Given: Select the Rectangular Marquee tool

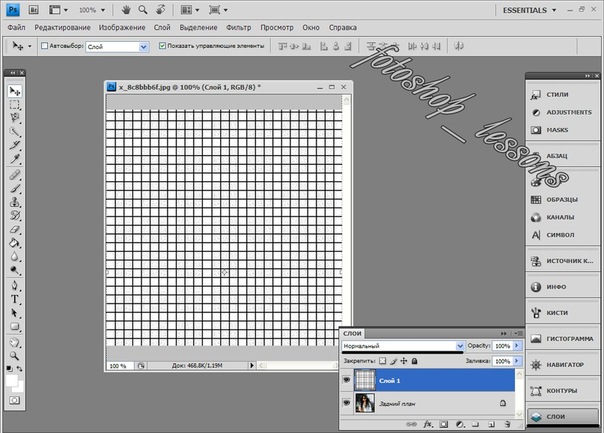Looking at the screenshot, I should 15,104.
